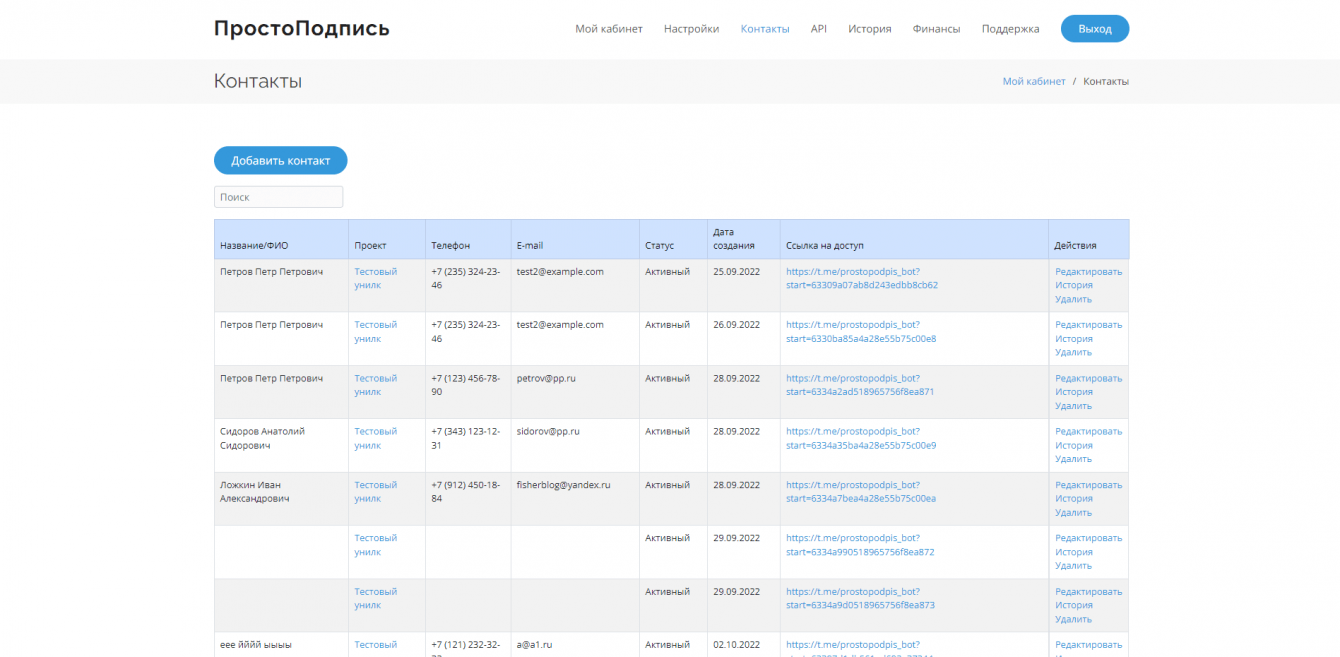This screenshot has height=657, width=1340.
Task: Open Мой кабинет in the top menu
Action: coord(609,29)
